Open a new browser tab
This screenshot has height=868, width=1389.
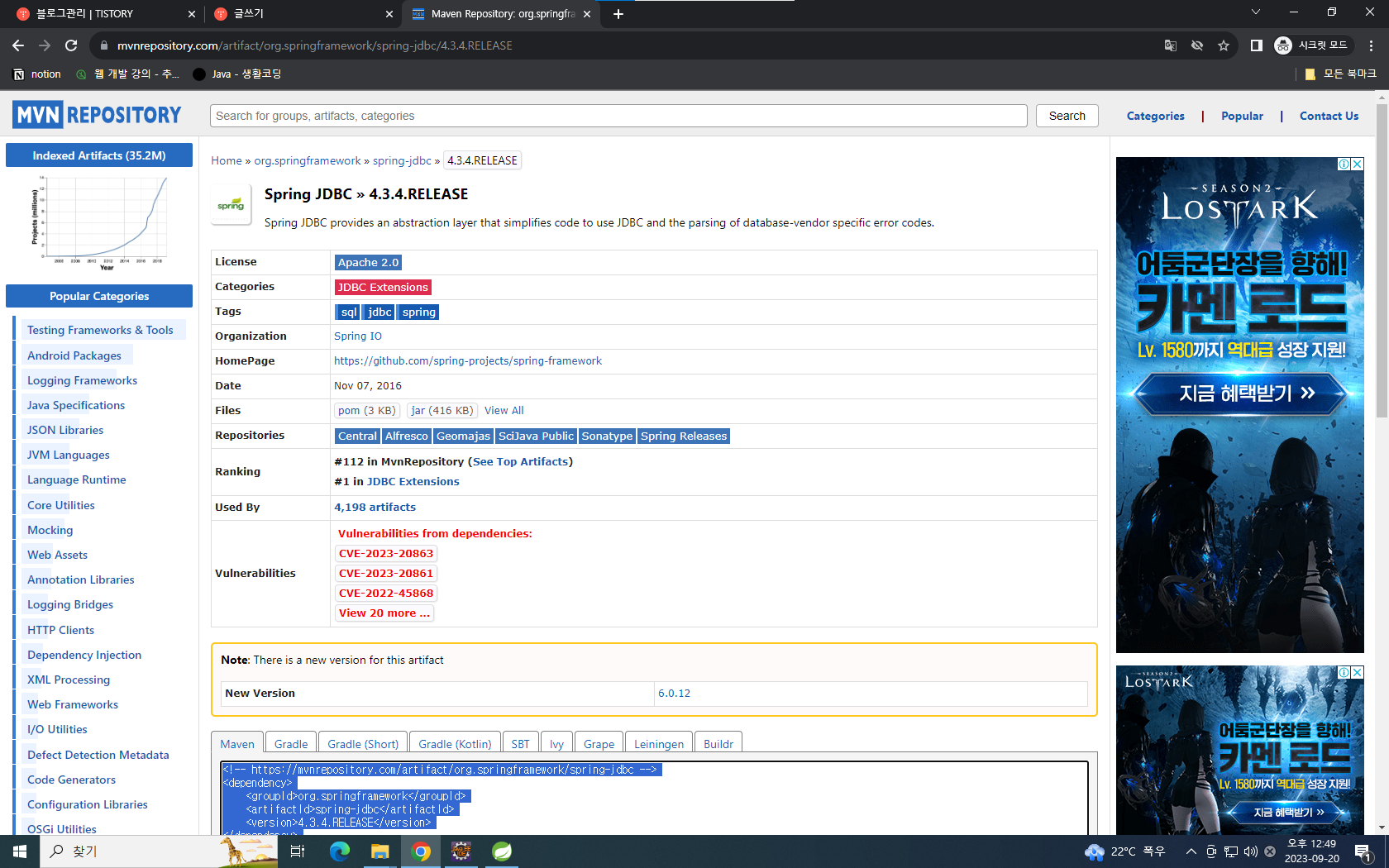(x=618, y=14)
